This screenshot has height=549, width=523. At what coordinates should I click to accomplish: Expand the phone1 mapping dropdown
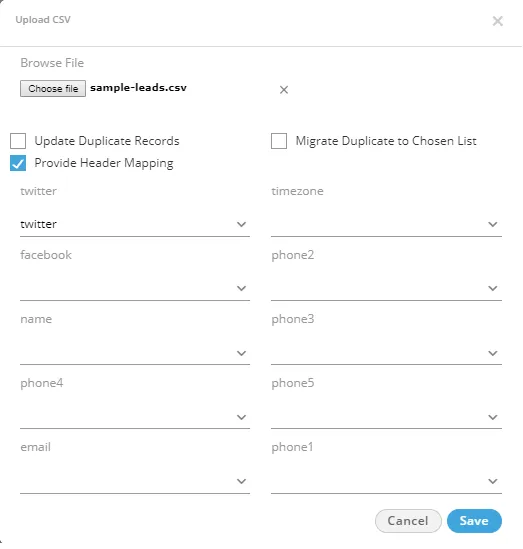[x=386, y=481]
